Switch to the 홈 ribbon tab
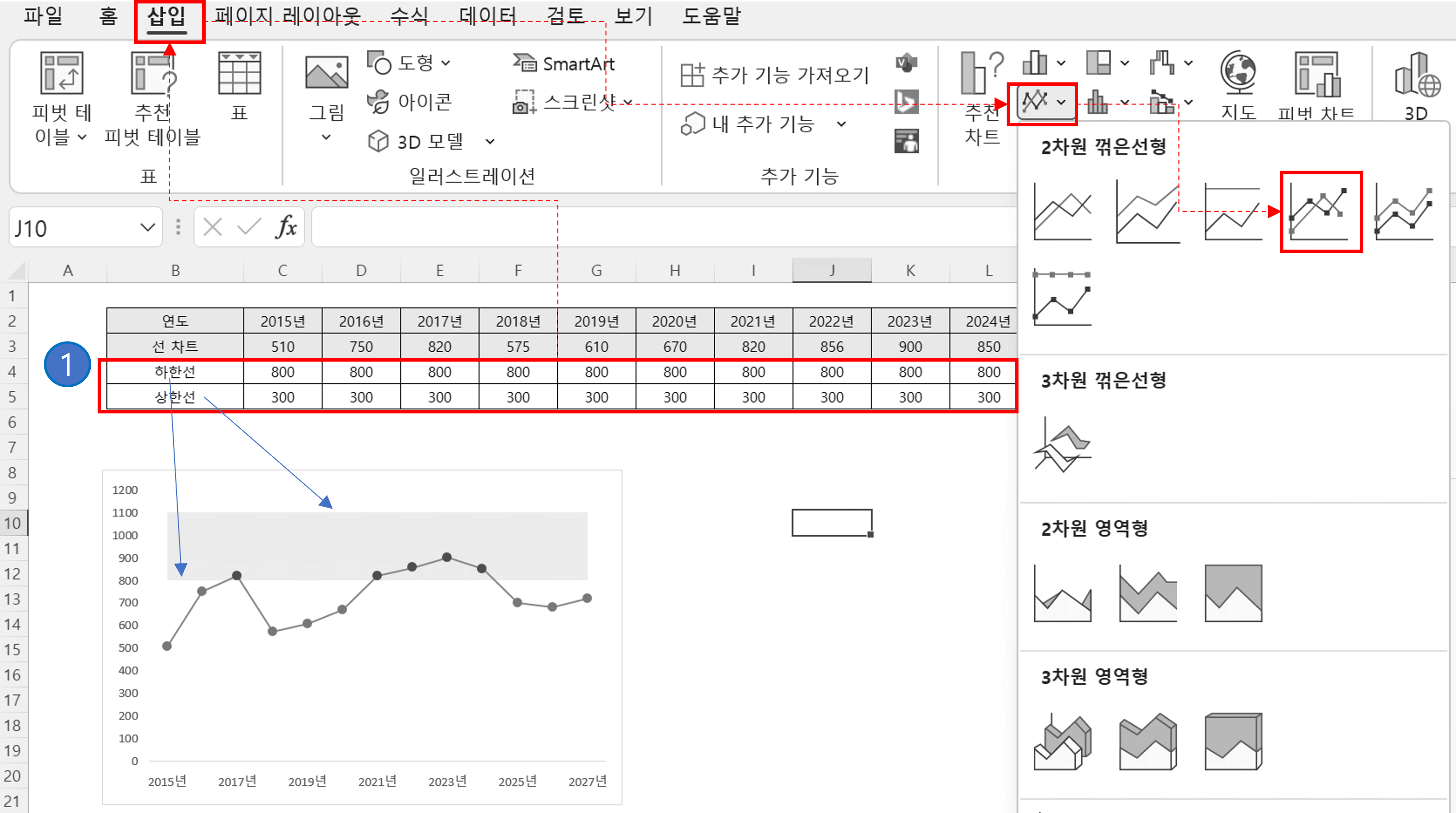1456x813 pixels. click(108, 16)
